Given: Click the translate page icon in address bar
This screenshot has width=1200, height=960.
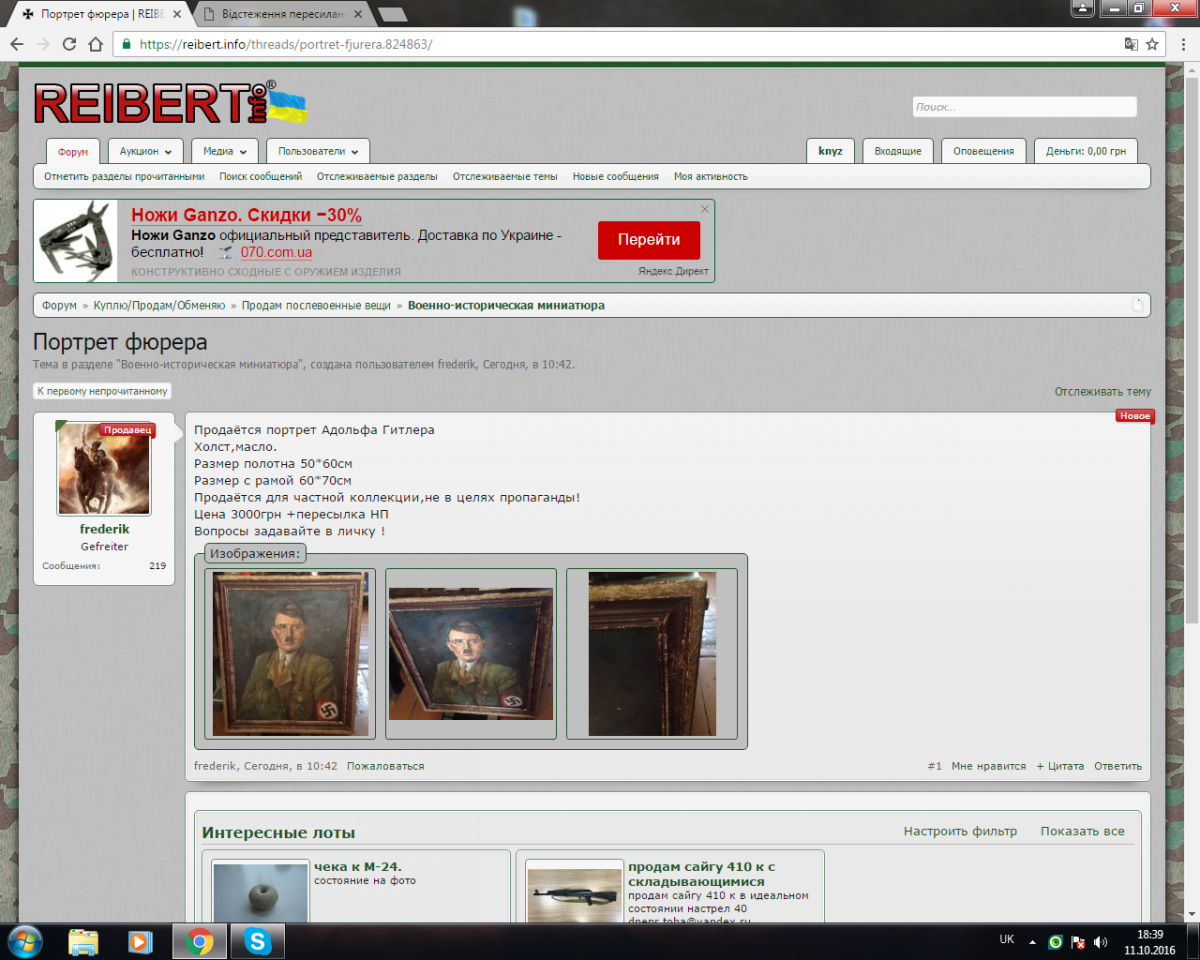Looking at the screenshot, I should (x=1131, y=44).
